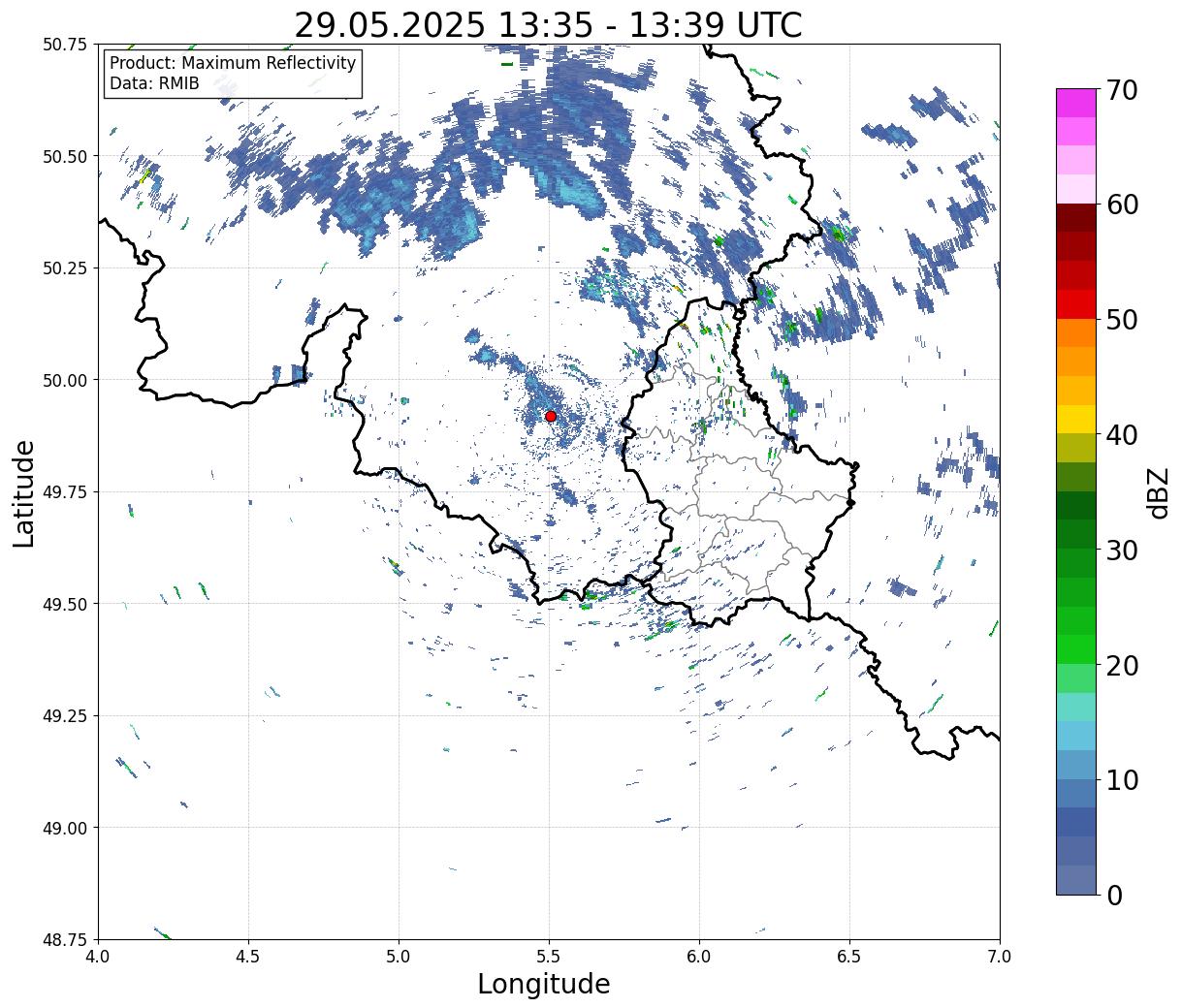
Task: Click the 'Data: RMIB' label
Action: coord(154,83)
